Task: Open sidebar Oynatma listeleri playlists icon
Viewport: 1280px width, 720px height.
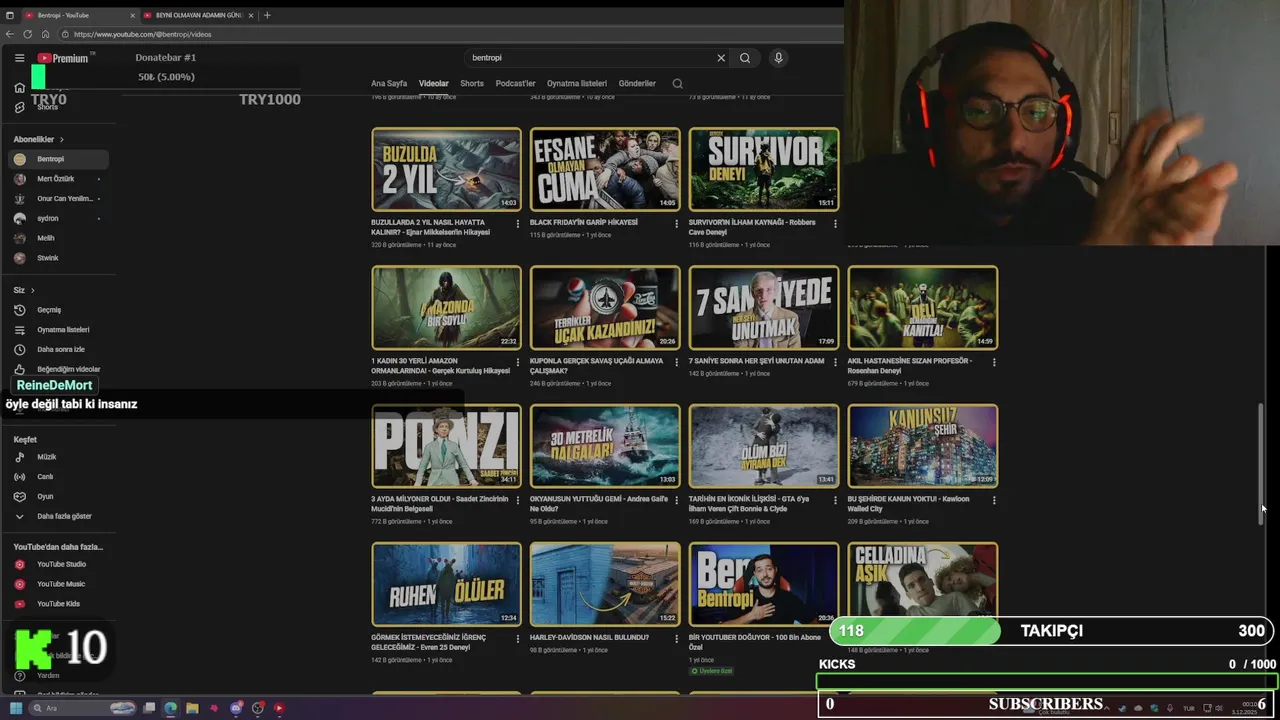Action: 19,330
